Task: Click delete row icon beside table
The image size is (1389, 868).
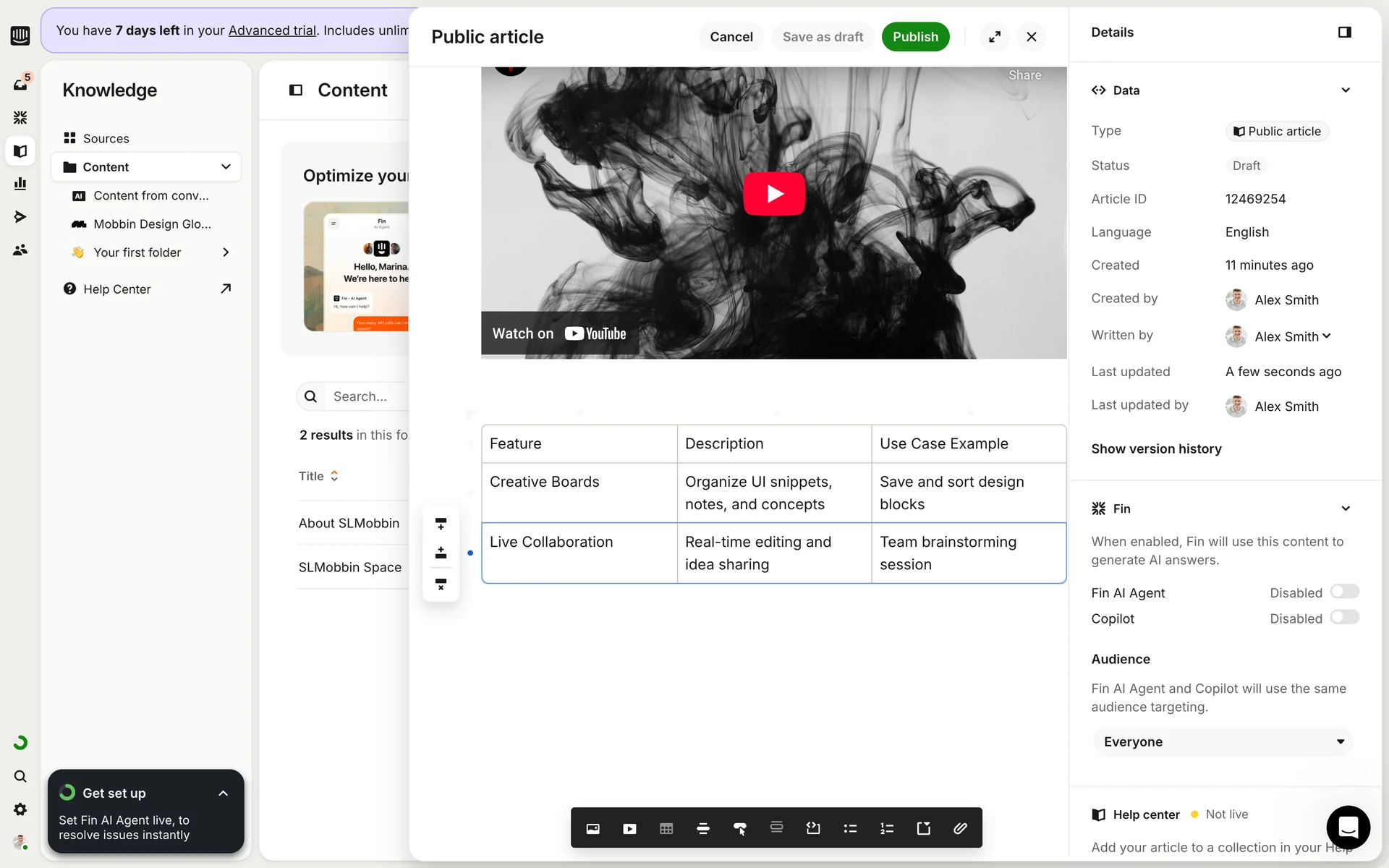Action: click(441, 584)
